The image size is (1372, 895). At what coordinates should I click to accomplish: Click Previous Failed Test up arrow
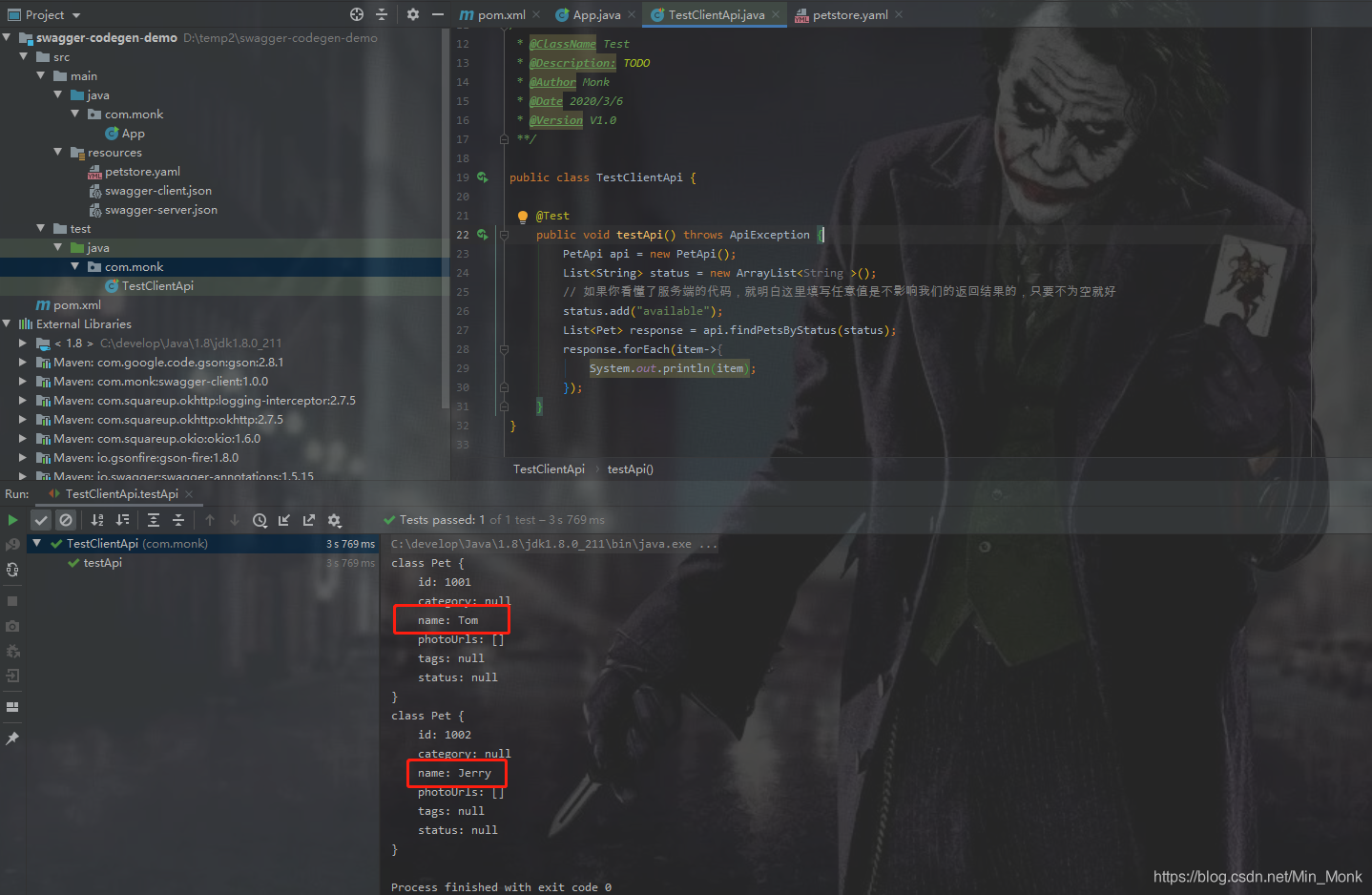point(210,520)
